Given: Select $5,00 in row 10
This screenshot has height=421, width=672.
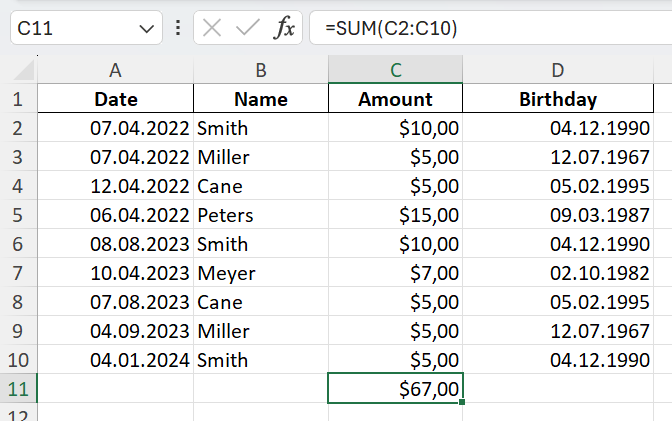Looking at the screenshot, I should click(x=396, y=360).
